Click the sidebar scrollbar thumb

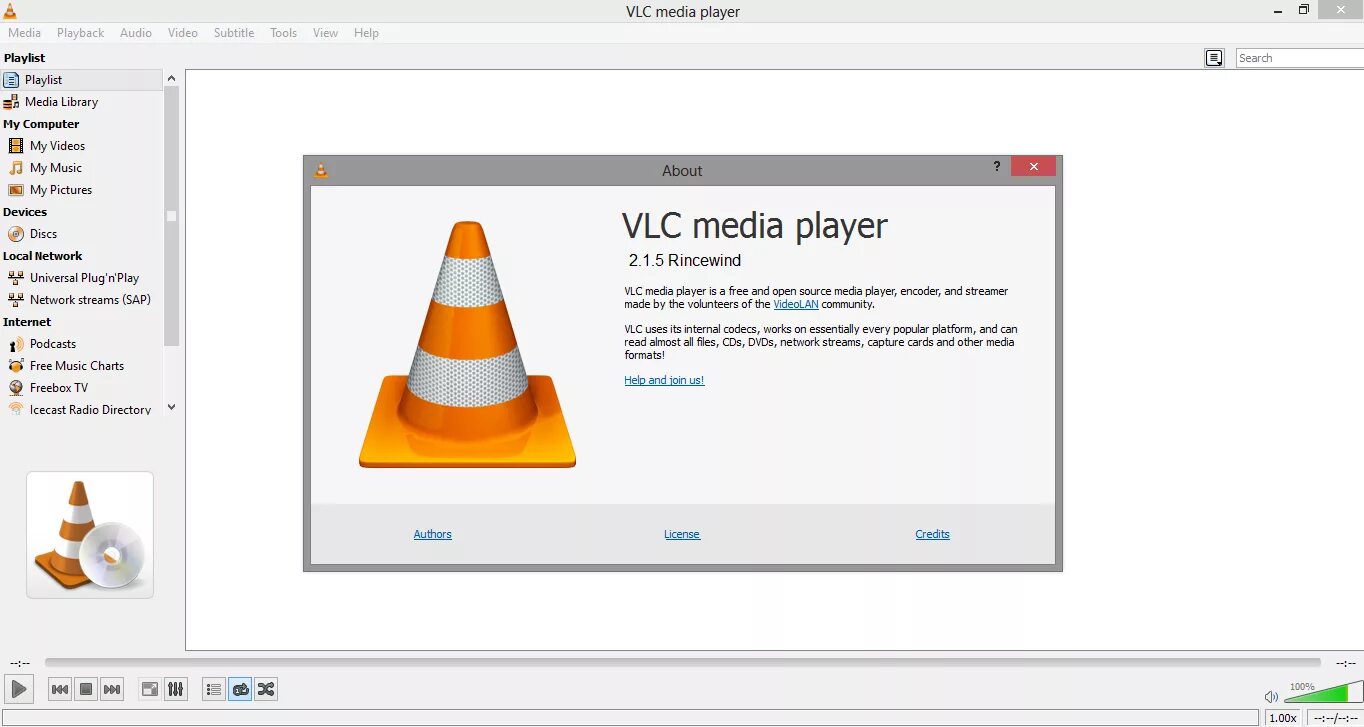click(171, 216)
